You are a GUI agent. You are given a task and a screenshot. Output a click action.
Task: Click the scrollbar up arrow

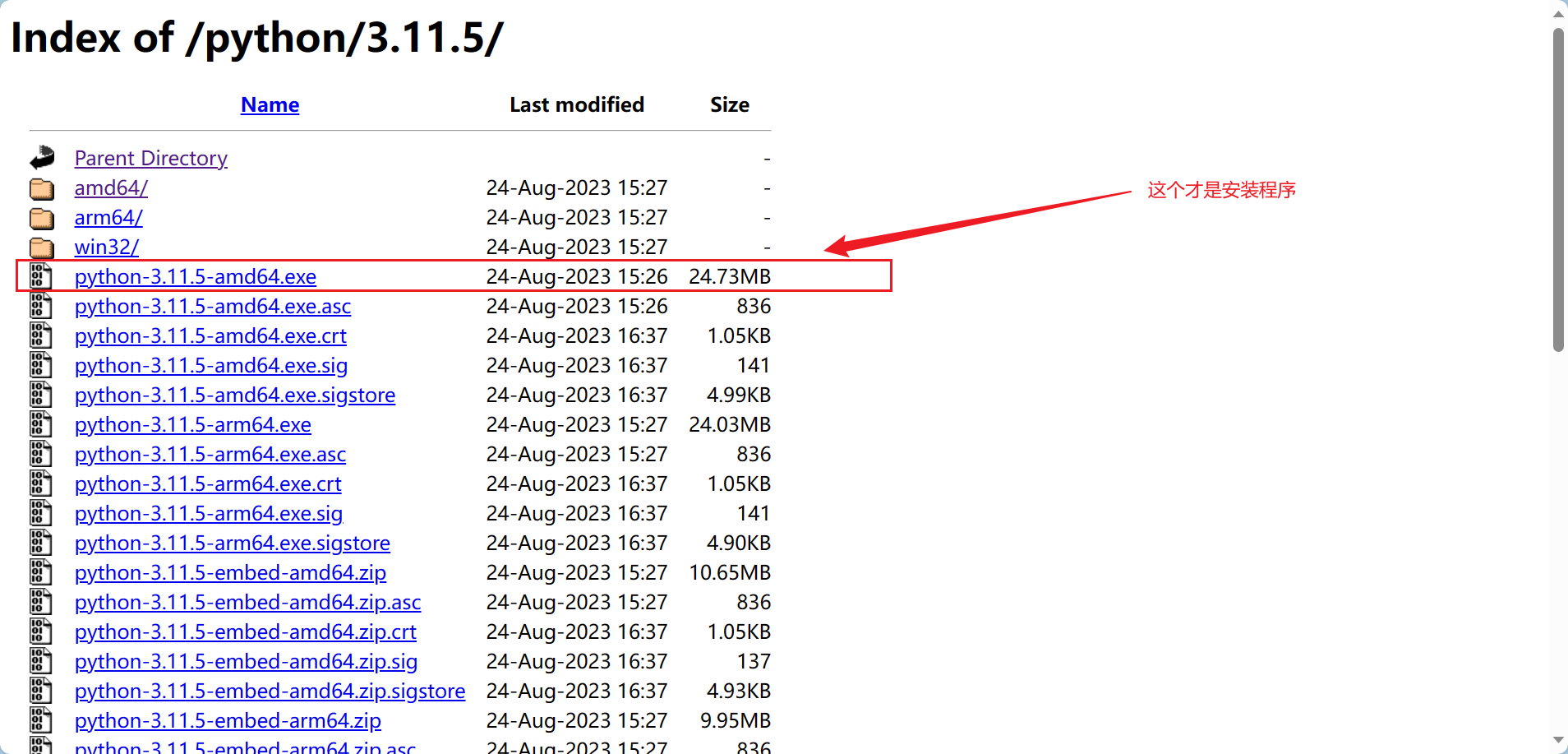click(1558, 13)
